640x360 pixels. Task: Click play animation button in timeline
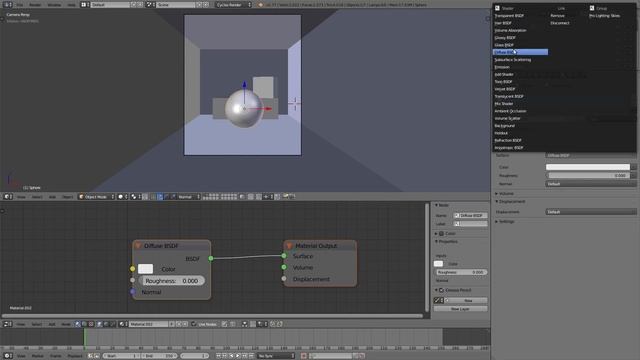click(238, 356)
